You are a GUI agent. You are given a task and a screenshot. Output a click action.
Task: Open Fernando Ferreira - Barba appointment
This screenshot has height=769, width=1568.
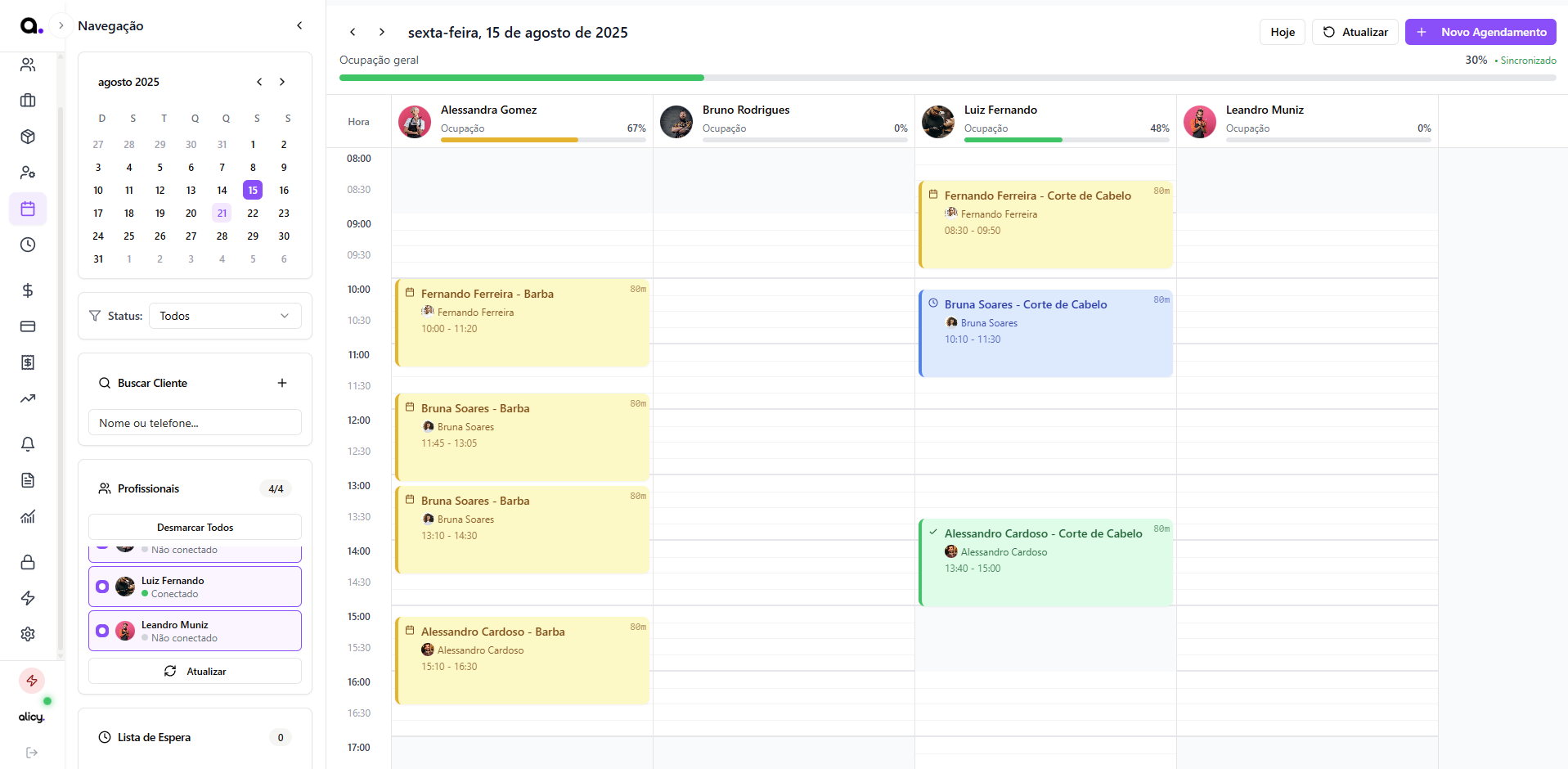[522, 322]
